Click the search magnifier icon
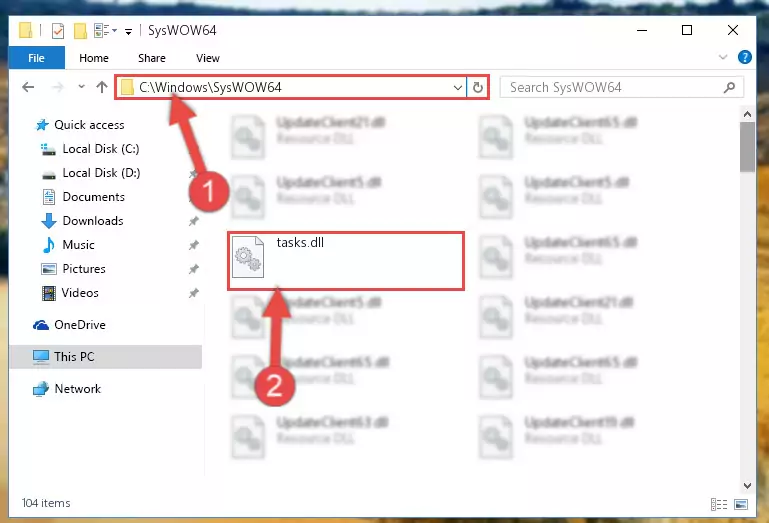This screenshot has width=769, height=523. 729,87
